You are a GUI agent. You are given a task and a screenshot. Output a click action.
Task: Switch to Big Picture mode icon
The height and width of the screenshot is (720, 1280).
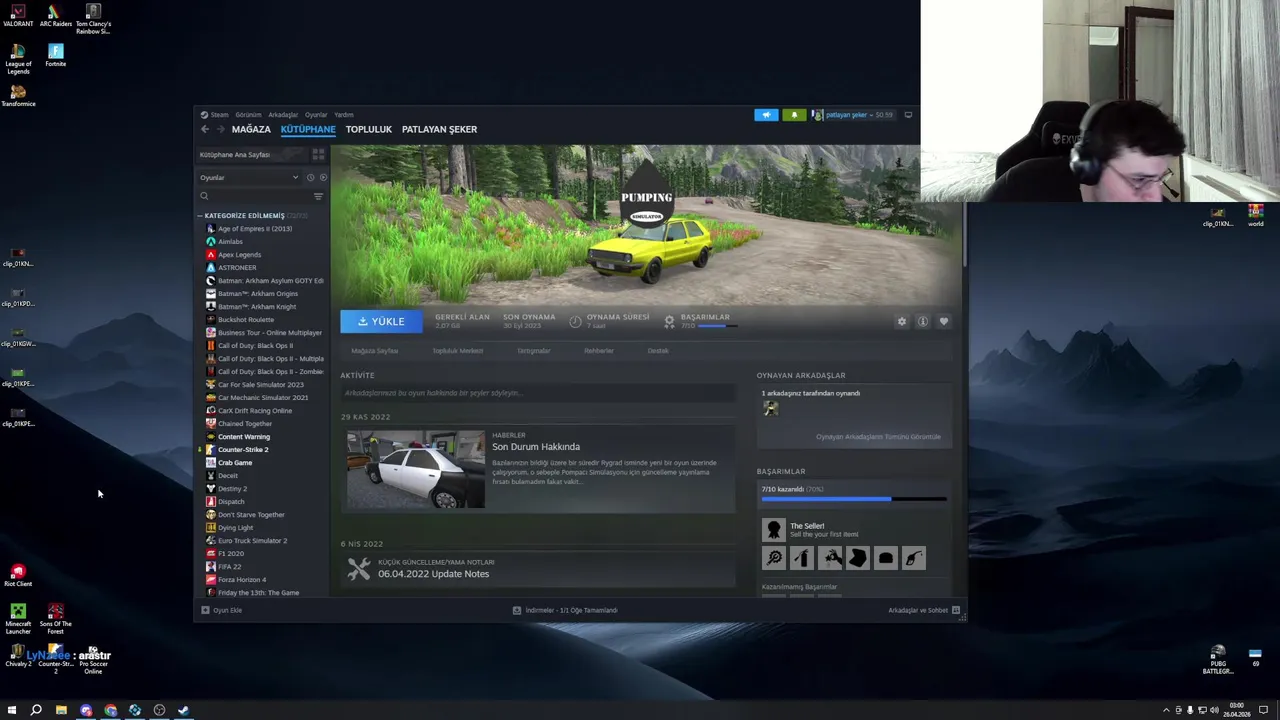(908, 115)
